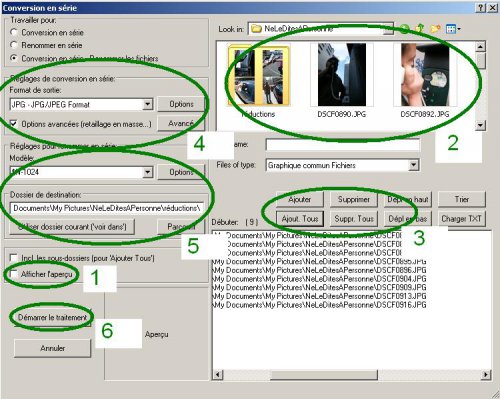Click 'Parcourir' to browse destination folder

[181, 227]
